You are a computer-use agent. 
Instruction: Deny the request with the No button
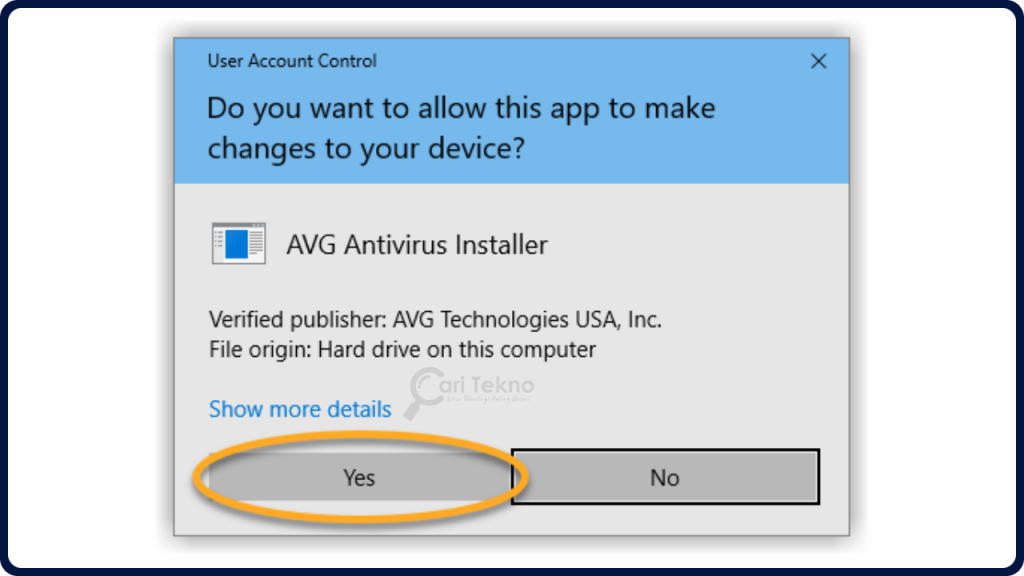click(x=665, y=477)
